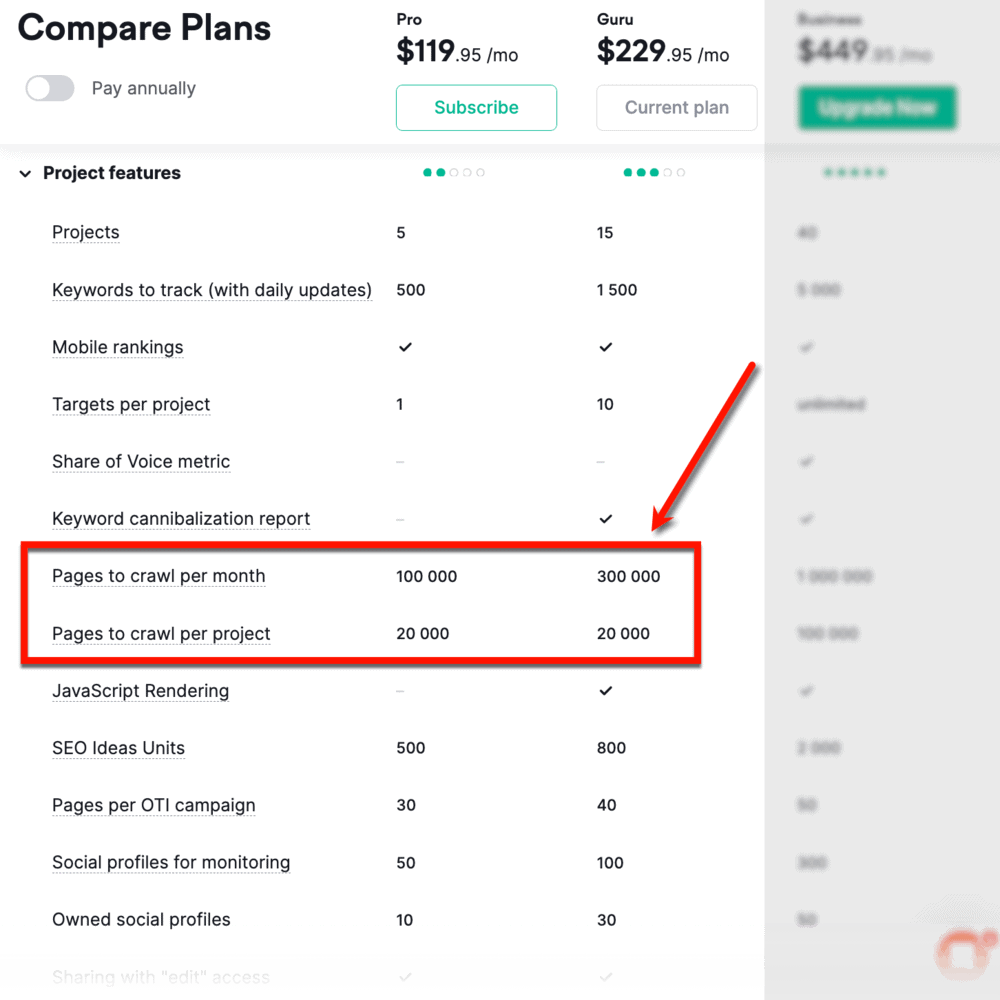1000x1000 pixels.
Task: Click the Social profiles for monitoring link
Action: point(171,862)
